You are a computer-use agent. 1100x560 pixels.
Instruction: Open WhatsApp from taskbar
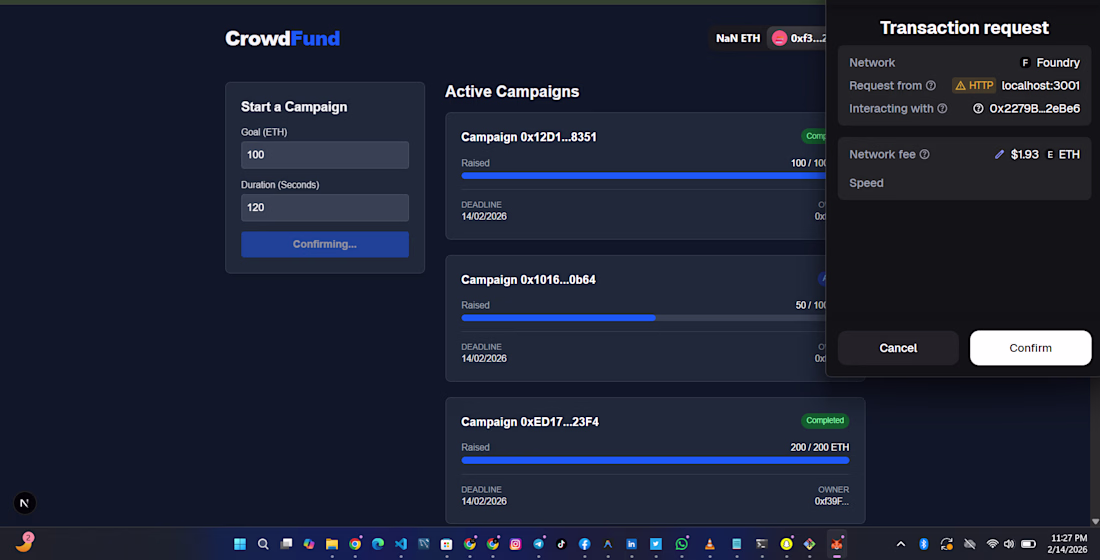(x=682, y=544)
